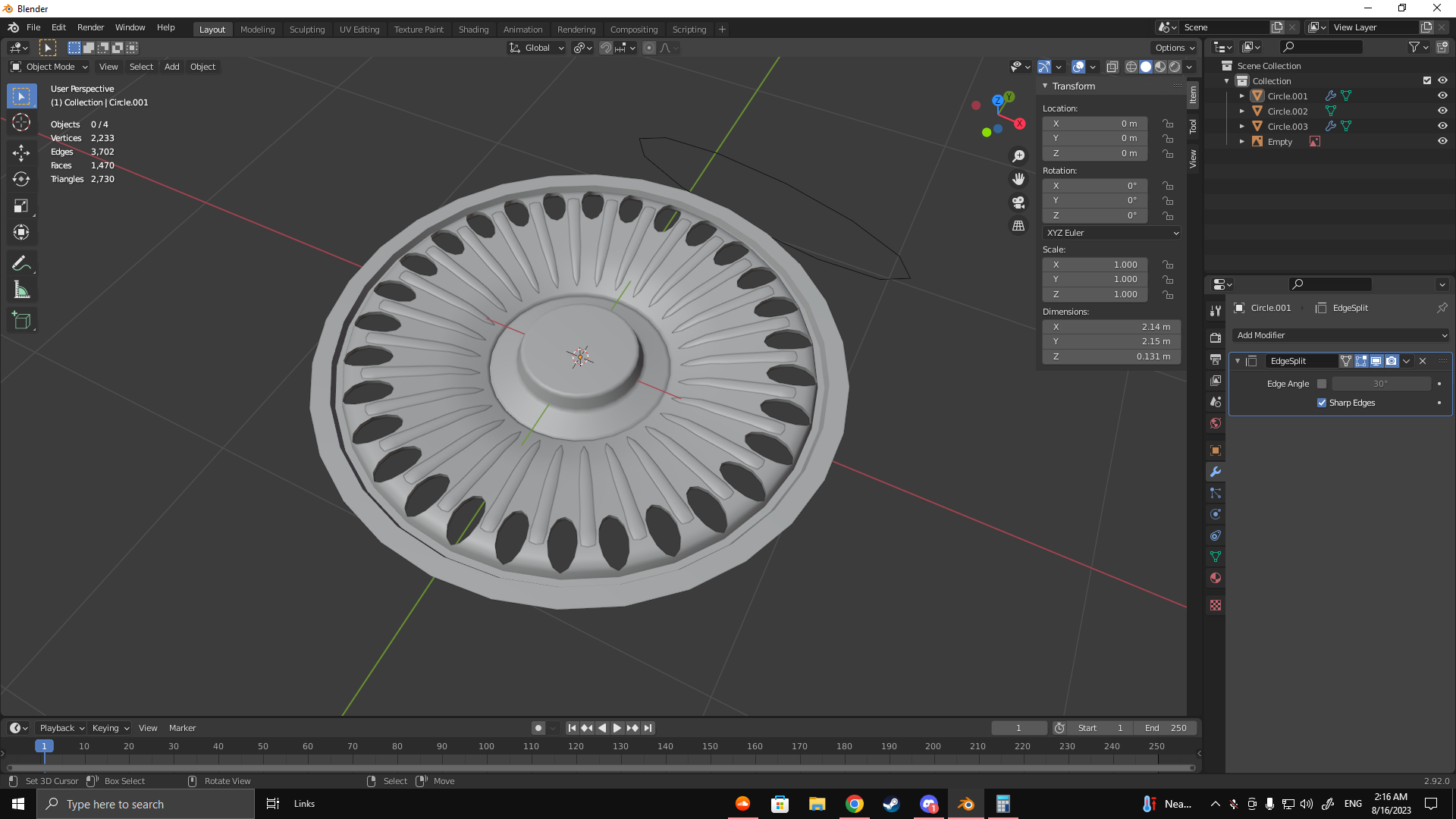This screenshot has width=1456, height=819.
Task: Activate the Add Cube tool
Action: pos(21,321)
